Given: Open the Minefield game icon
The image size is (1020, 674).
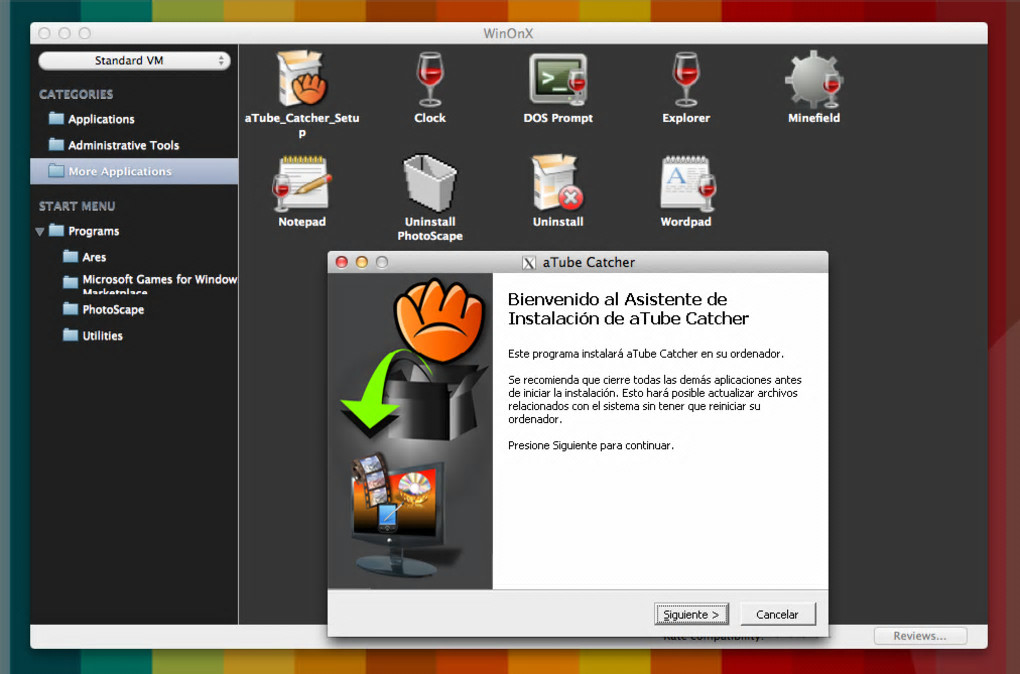Looking at the screenshot, I should coord(814,79).
